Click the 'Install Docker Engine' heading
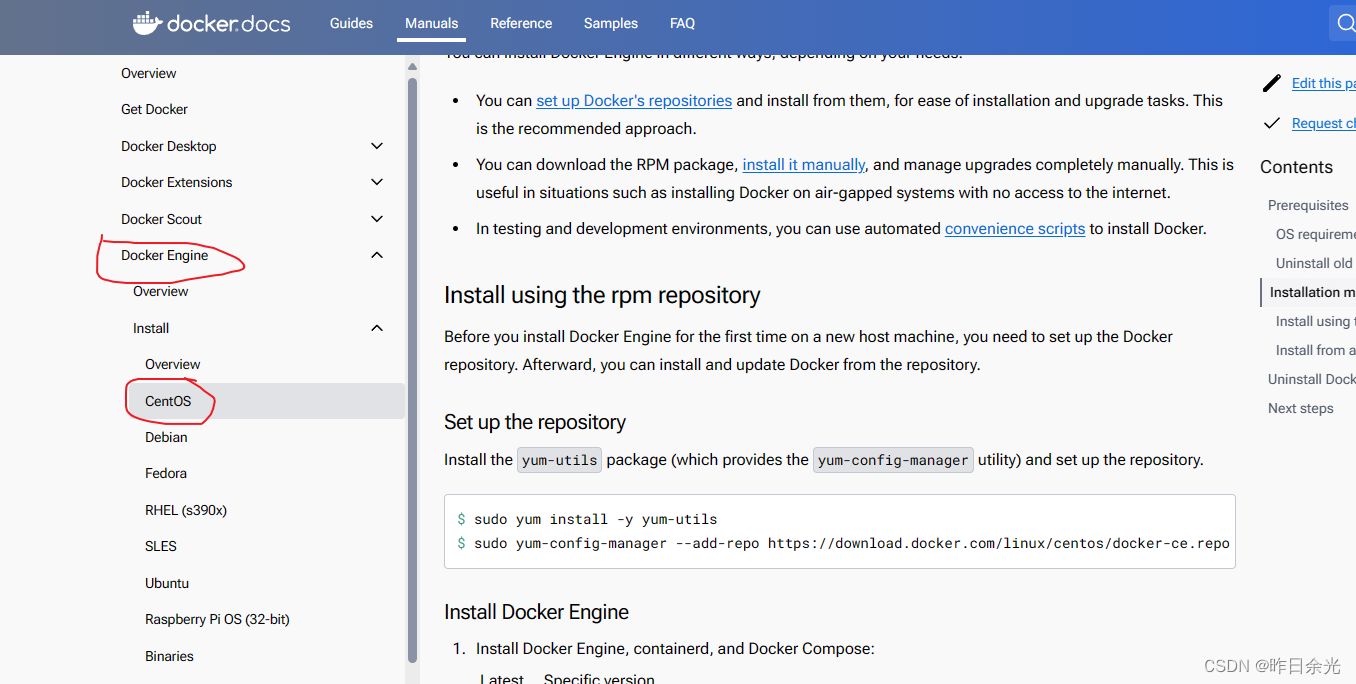 tap(536, 612)
